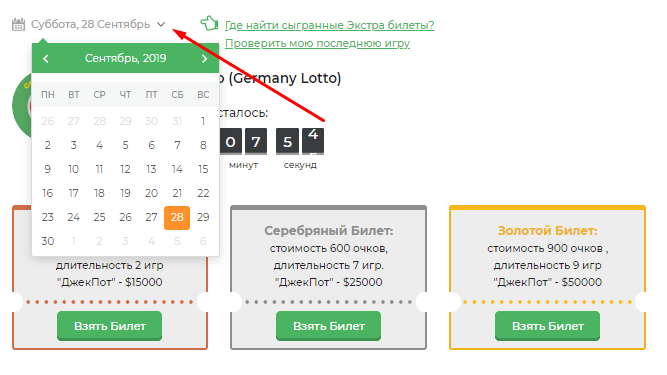Click the Сентябрь, 2019 month header
The image size is (667, 375).
pyautogui.click(x=125, y=58)
